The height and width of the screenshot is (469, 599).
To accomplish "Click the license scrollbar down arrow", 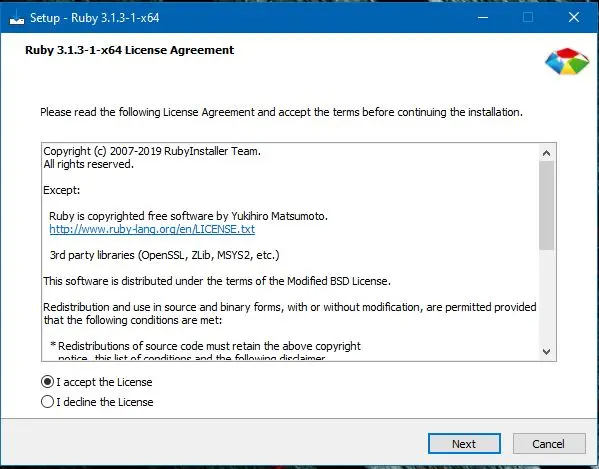I will coord(547,351).
